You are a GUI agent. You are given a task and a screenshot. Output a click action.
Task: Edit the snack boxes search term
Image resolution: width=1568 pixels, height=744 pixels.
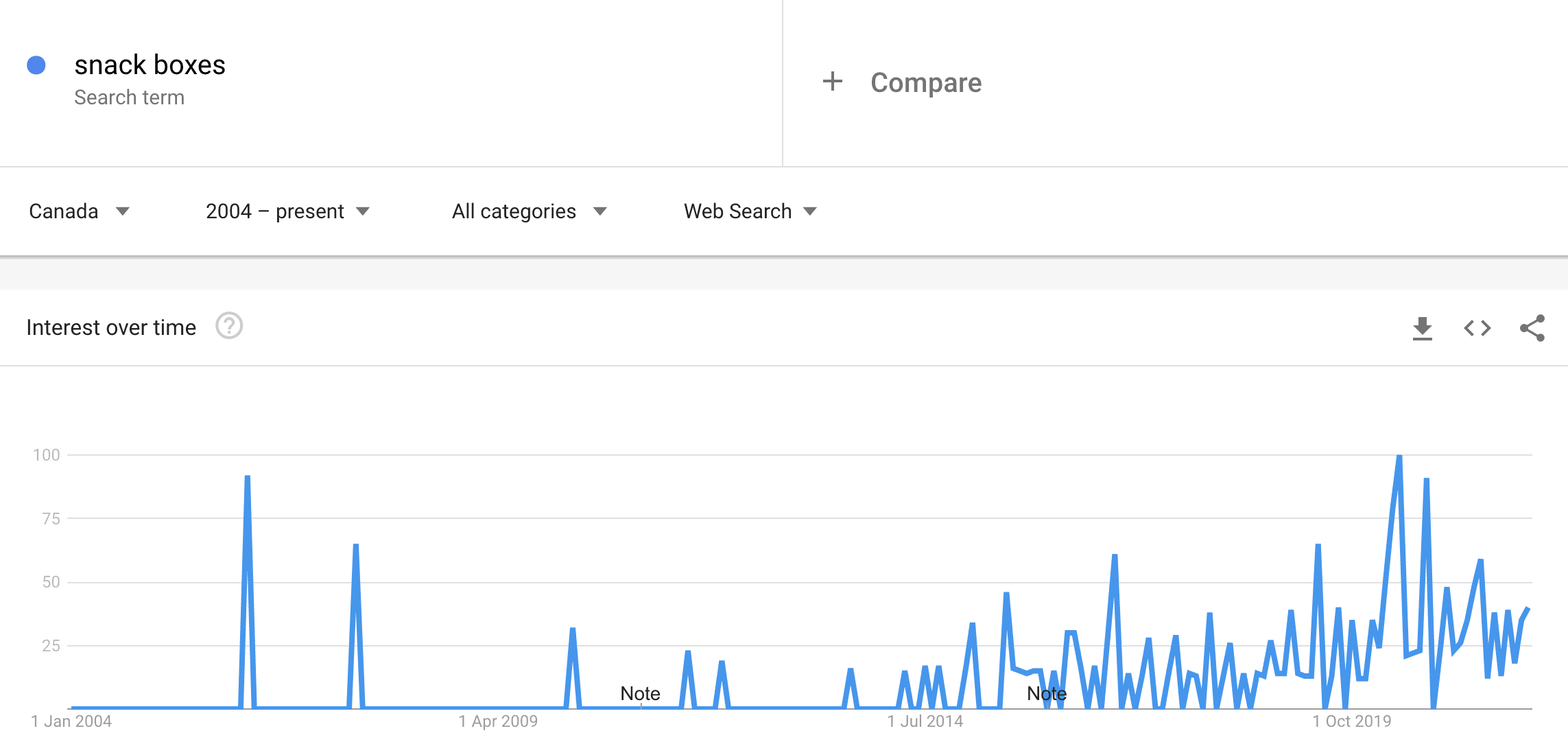tap(150, 65)
